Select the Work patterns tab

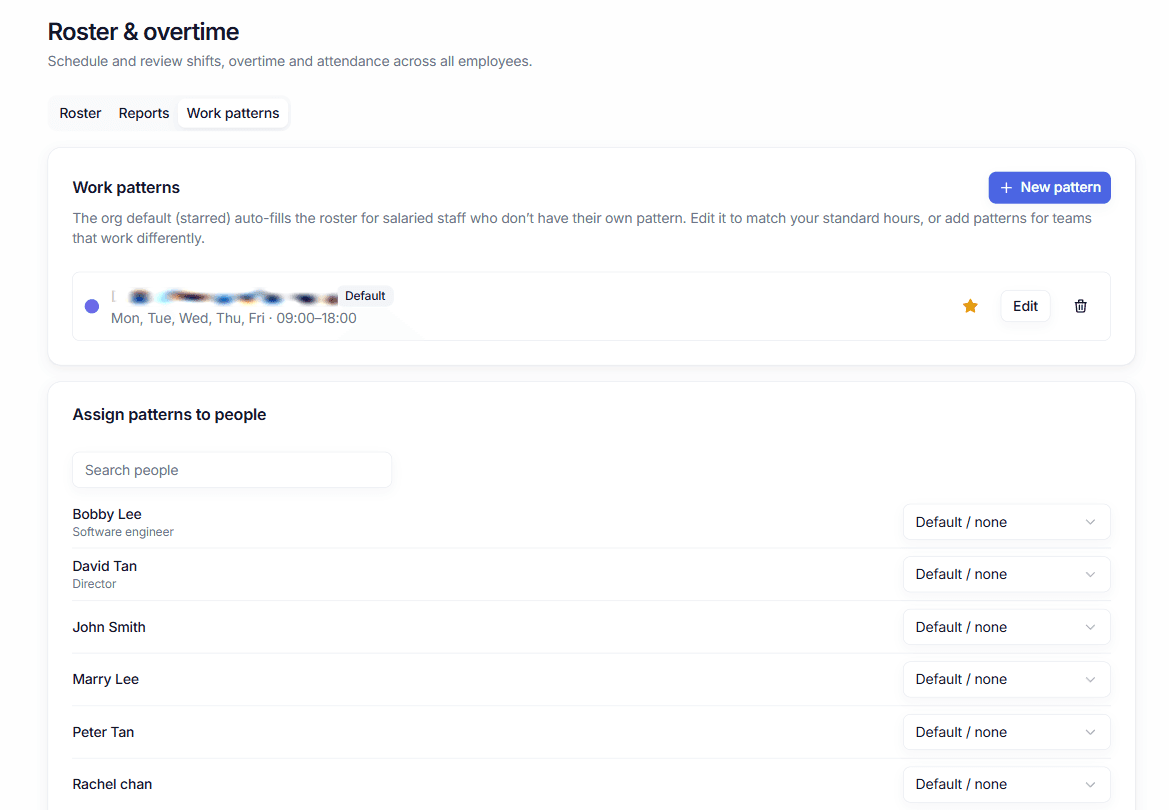coord(233,113)
